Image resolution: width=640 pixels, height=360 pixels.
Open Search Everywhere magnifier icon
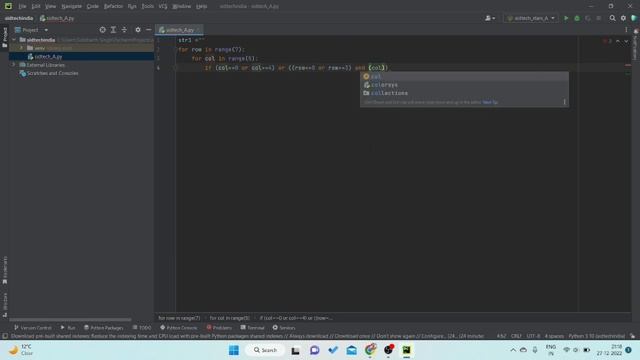612,18
